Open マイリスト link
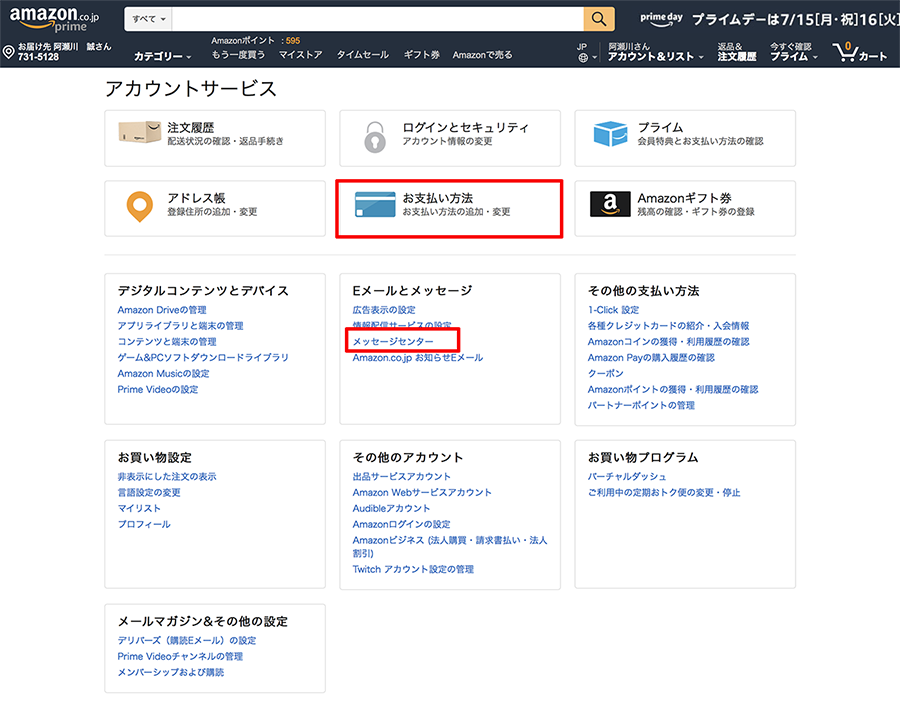This screenshot has width=900, height=711. 139,508
